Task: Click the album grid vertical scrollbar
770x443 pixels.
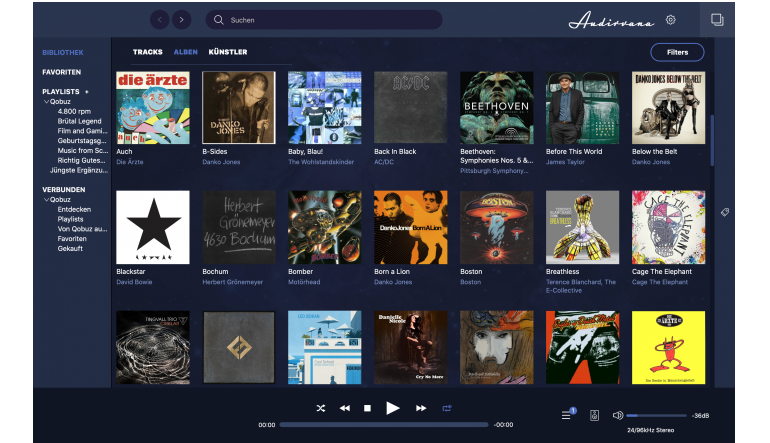Action: (712, 140)
